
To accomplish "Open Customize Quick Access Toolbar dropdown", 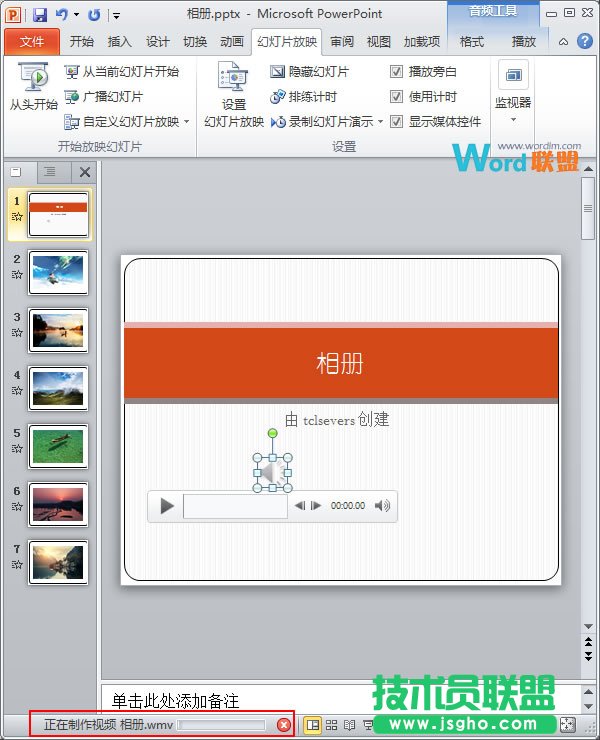I will 116,16.
